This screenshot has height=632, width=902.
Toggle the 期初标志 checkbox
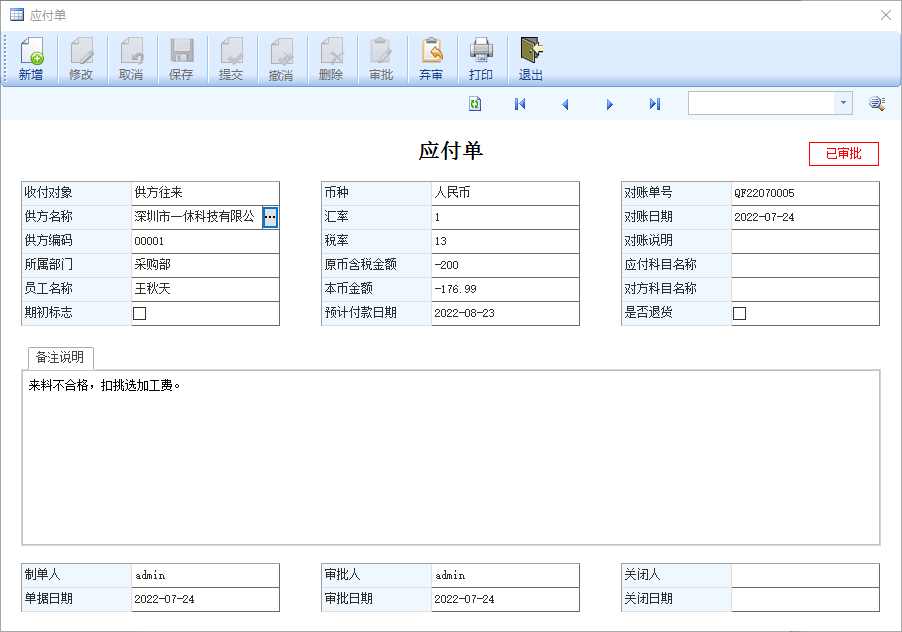click(139, 313)
